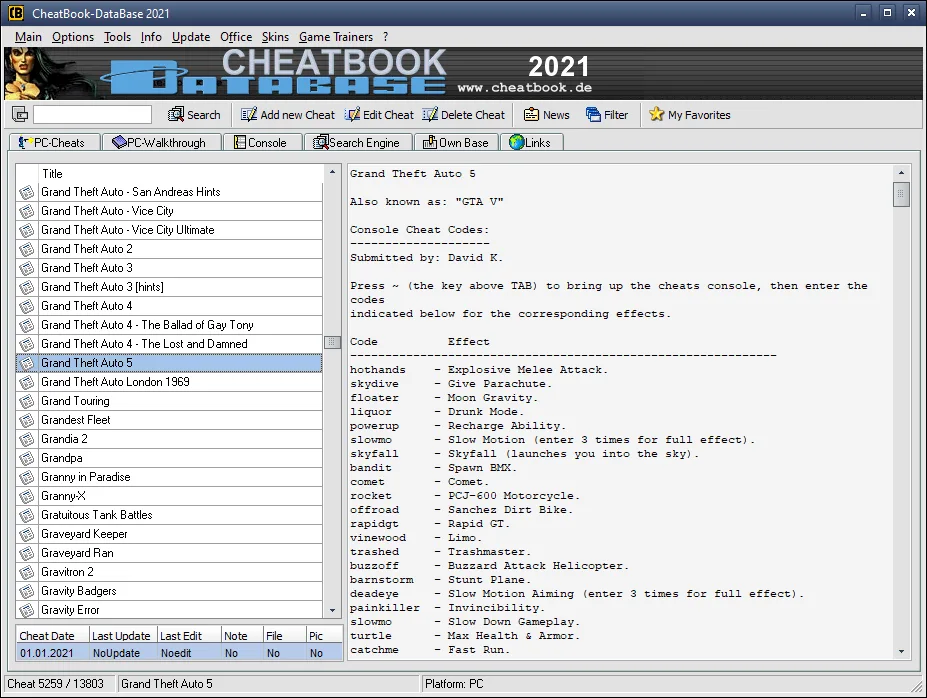Click the Delete Cheat button text
927x698 pixels.
(473, 115)
